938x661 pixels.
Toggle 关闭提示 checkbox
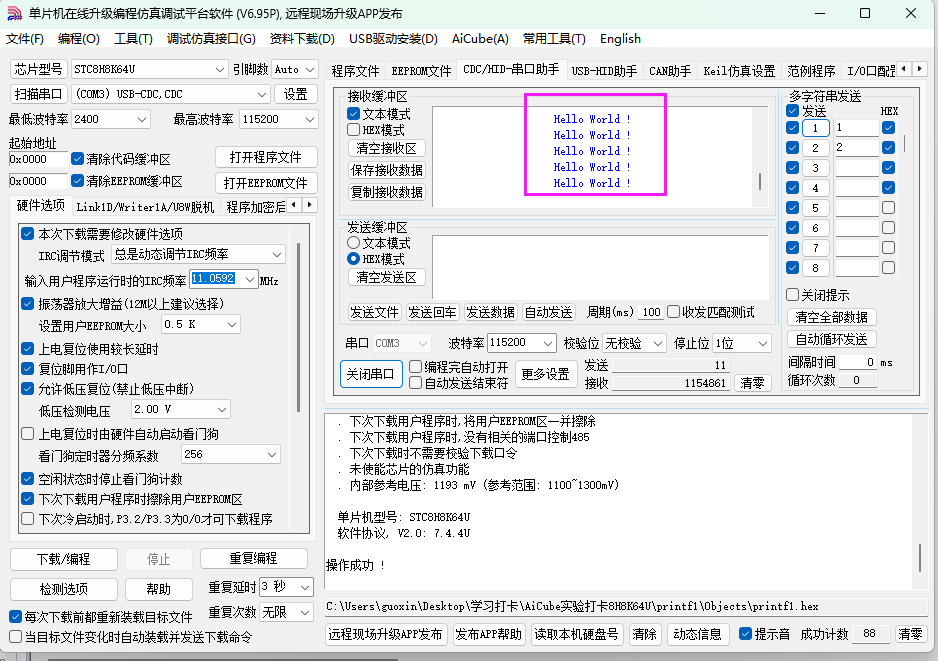click(x=793, y=294)
